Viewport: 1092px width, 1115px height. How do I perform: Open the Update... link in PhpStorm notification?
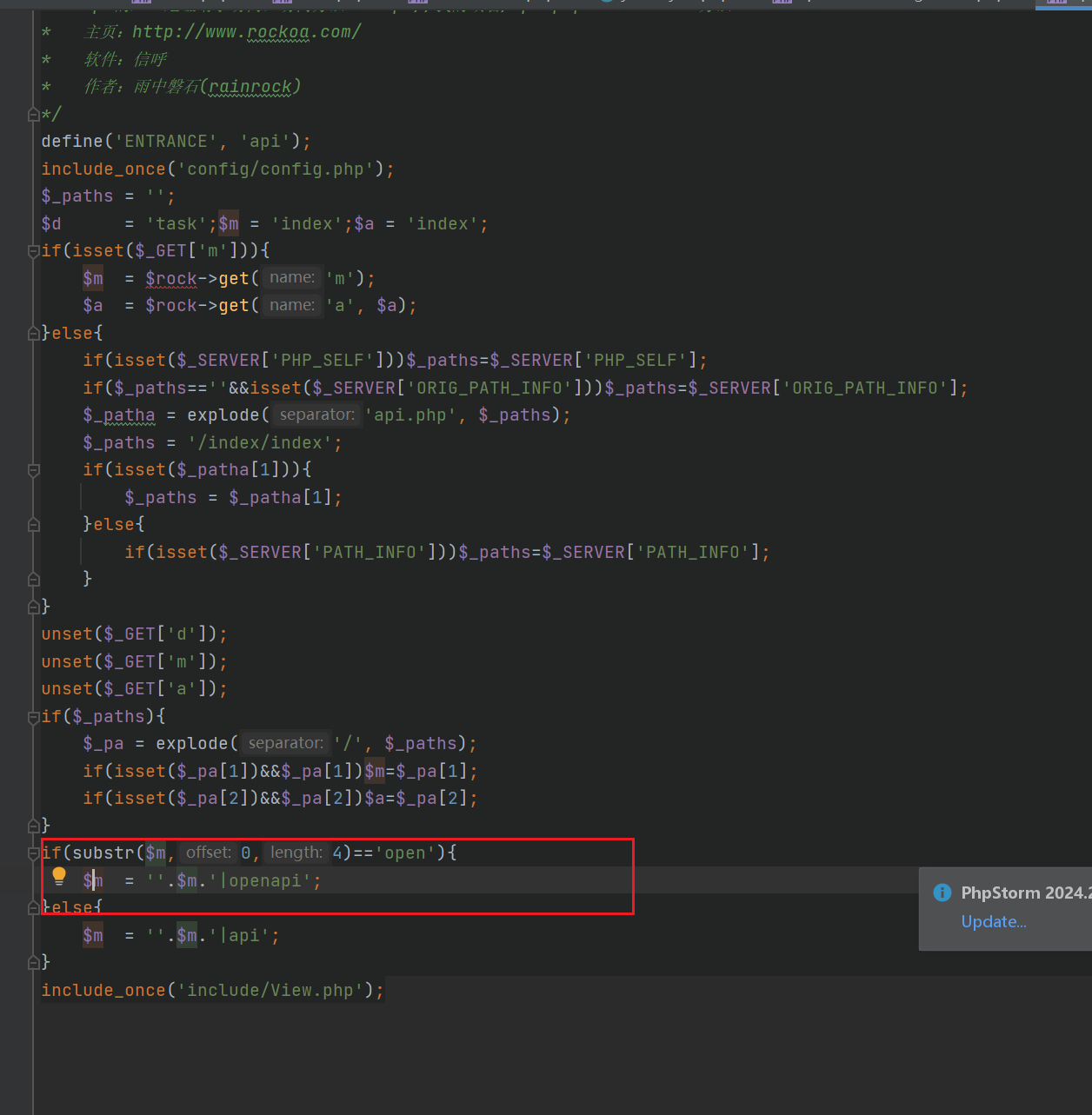pyautogui.click(x=993, y=922)
